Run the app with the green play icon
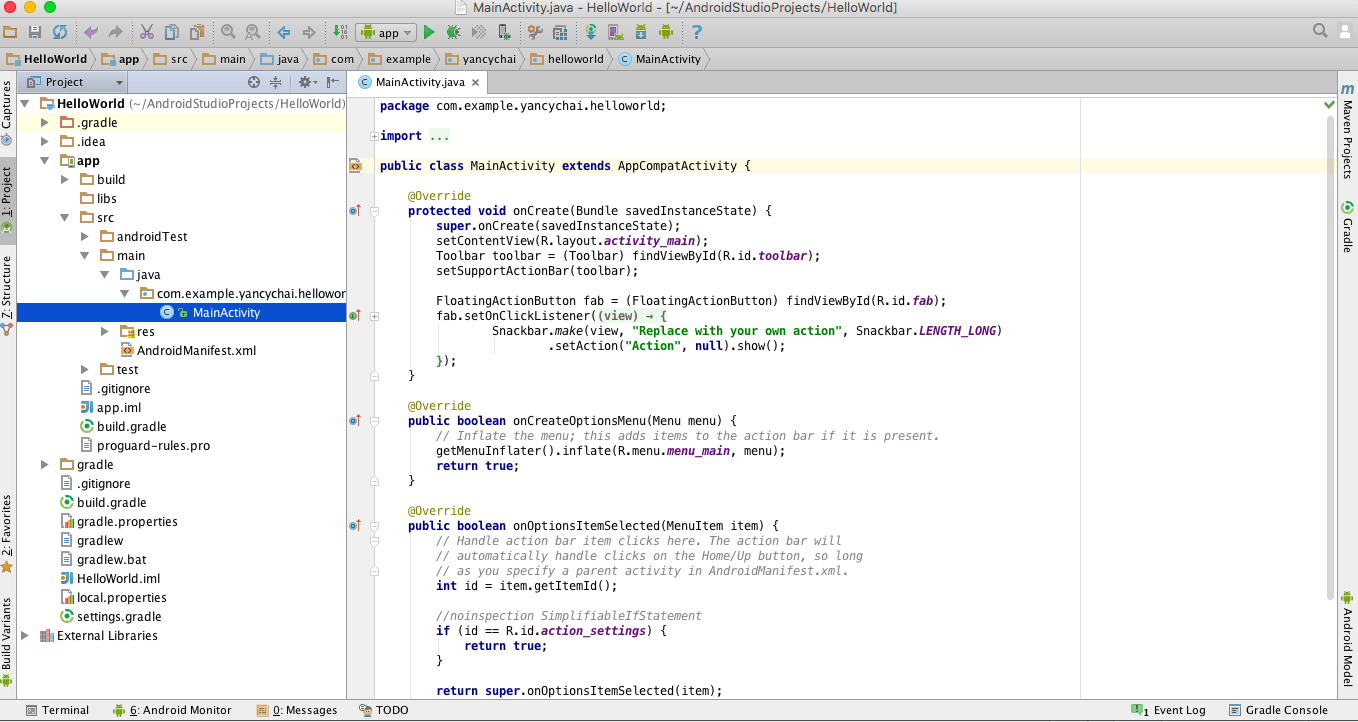Screen dimensions: 1358x722 [x=429, y=32]
